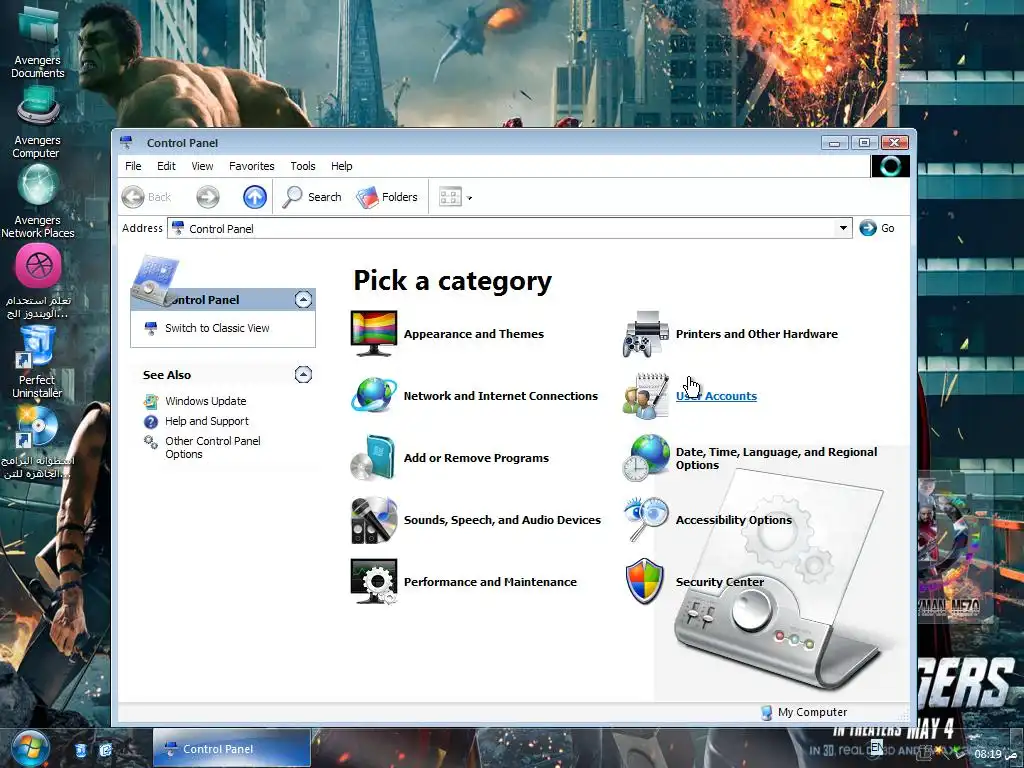Collapse the Control Panel sidebar section
This screenshot has width=1024, height=768.
(x=303, y=299)
